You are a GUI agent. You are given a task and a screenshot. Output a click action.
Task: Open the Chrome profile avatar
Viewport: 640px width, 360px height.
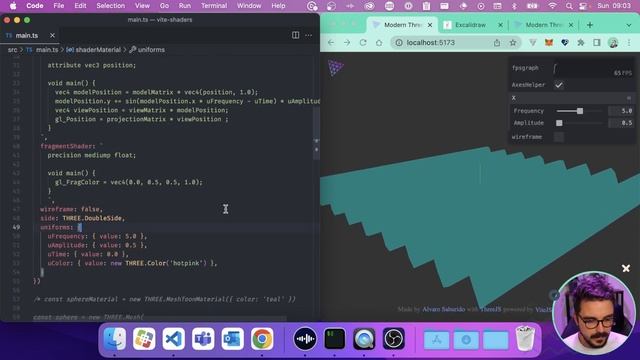[x=613, y=42]
